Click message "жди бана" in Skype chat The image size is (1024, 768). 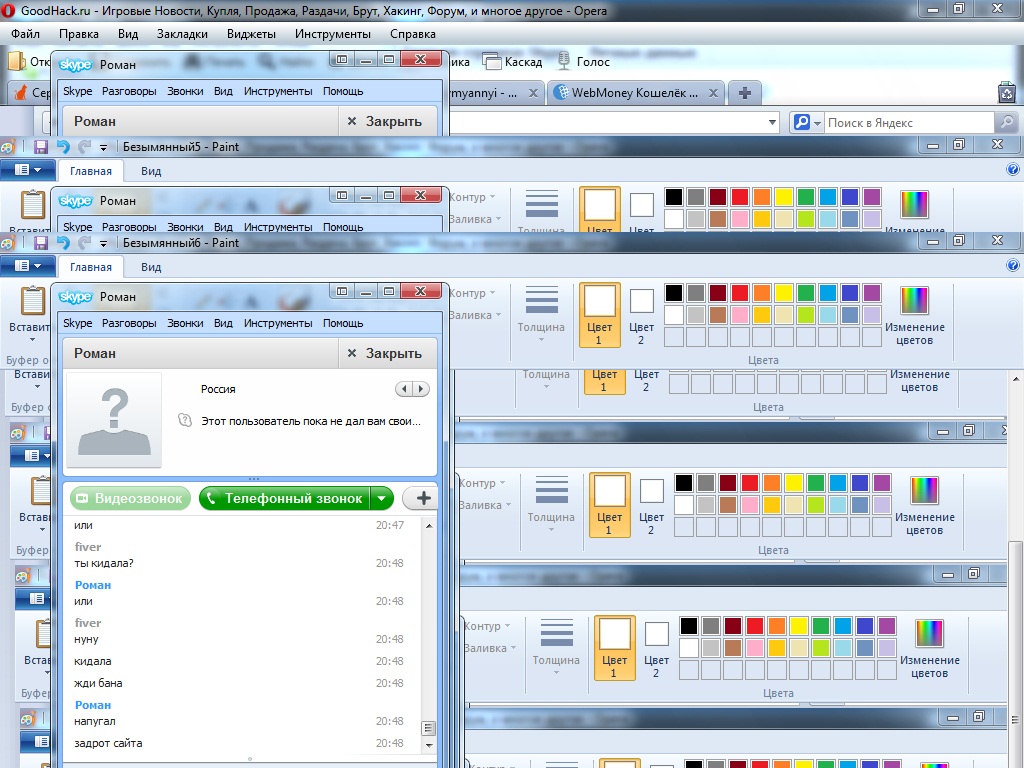[x=98, y=683]
